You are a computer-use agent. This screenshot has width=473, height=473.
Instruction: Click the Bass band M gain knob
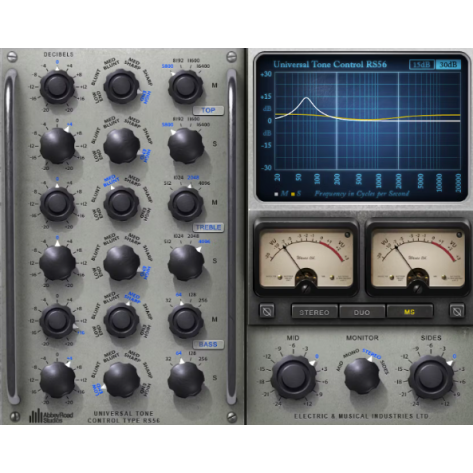point(57,321)
